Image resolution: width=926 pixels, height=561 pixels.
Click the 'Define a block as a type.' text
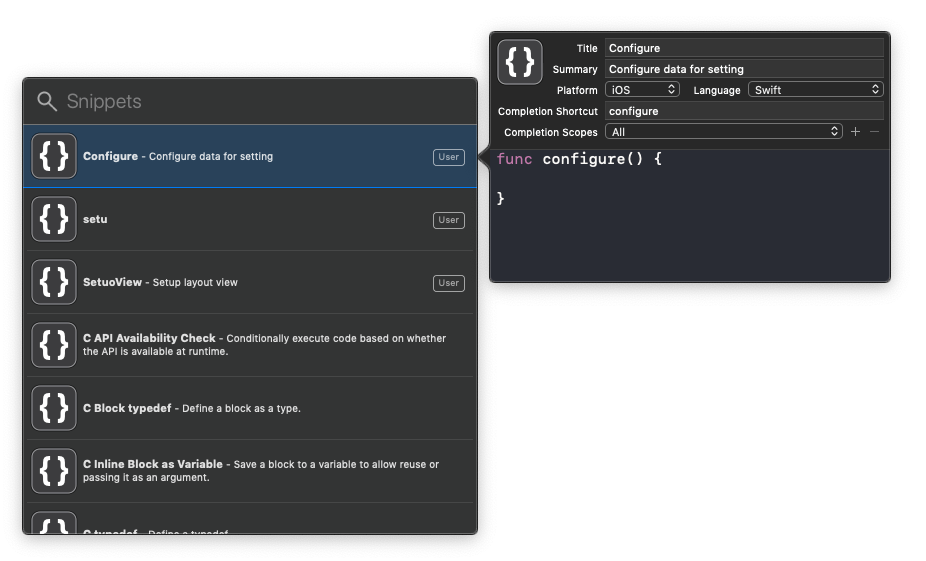tap(241, 408)
